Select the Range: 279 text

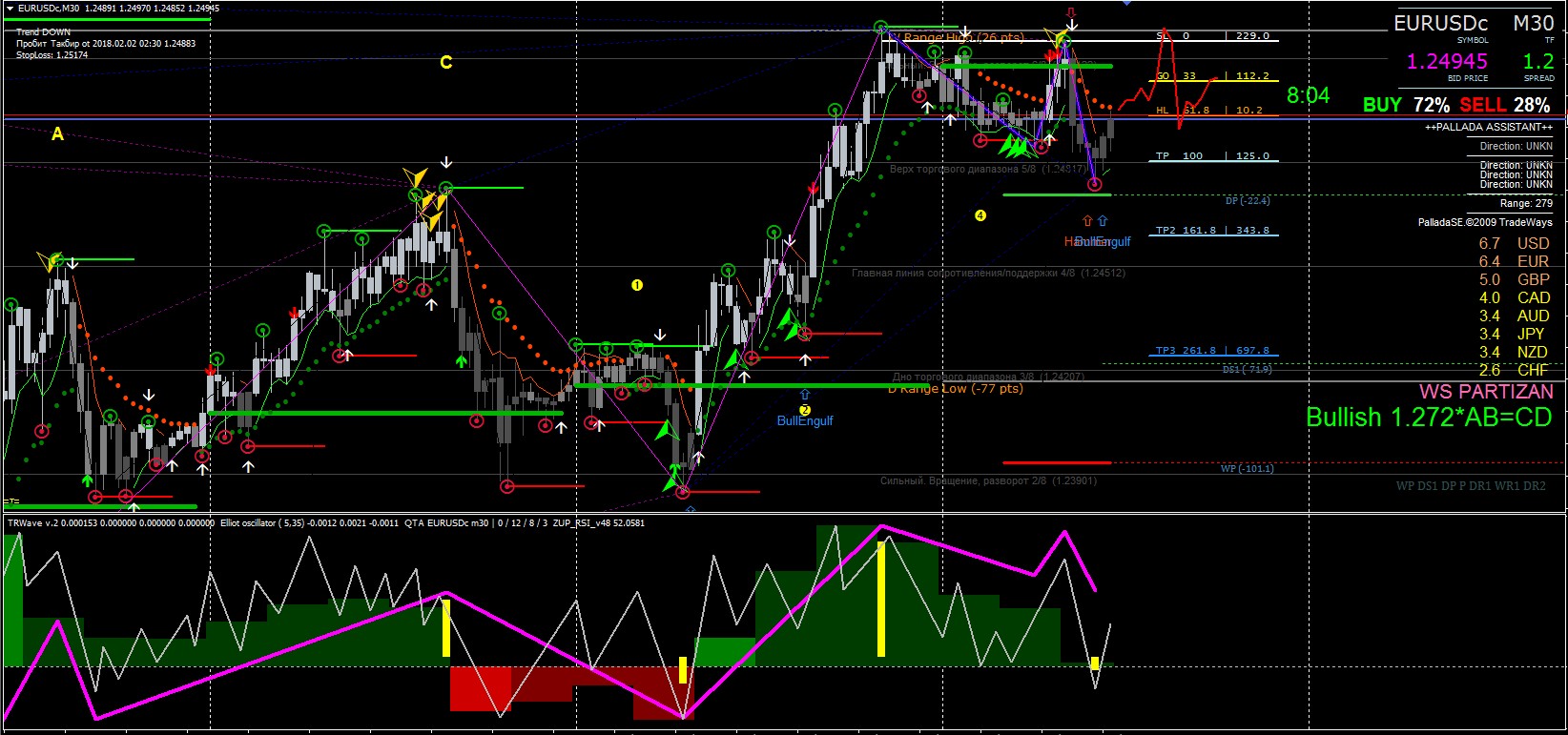pyautogui.click(x=1526, y=204)
